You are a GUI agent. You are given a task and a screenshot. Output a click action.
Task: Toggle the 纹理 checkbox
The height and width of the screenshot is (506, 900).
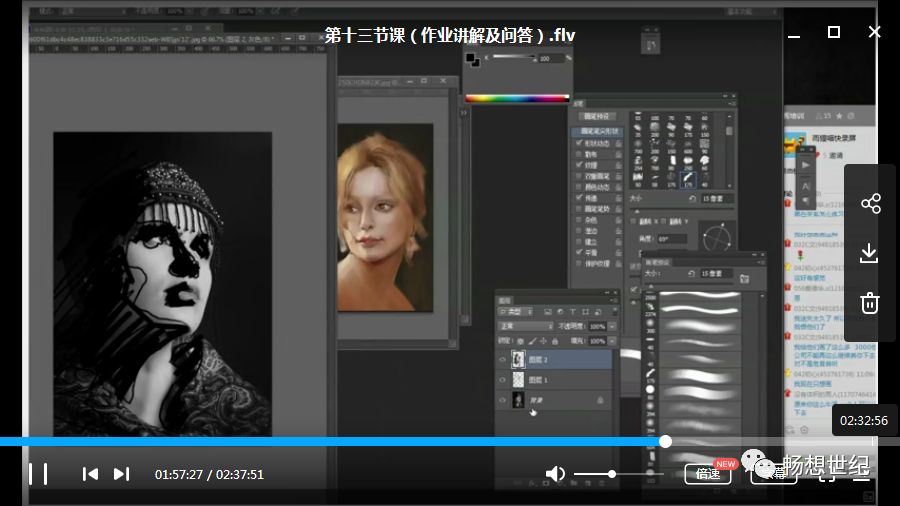click(x=579, y=165)
